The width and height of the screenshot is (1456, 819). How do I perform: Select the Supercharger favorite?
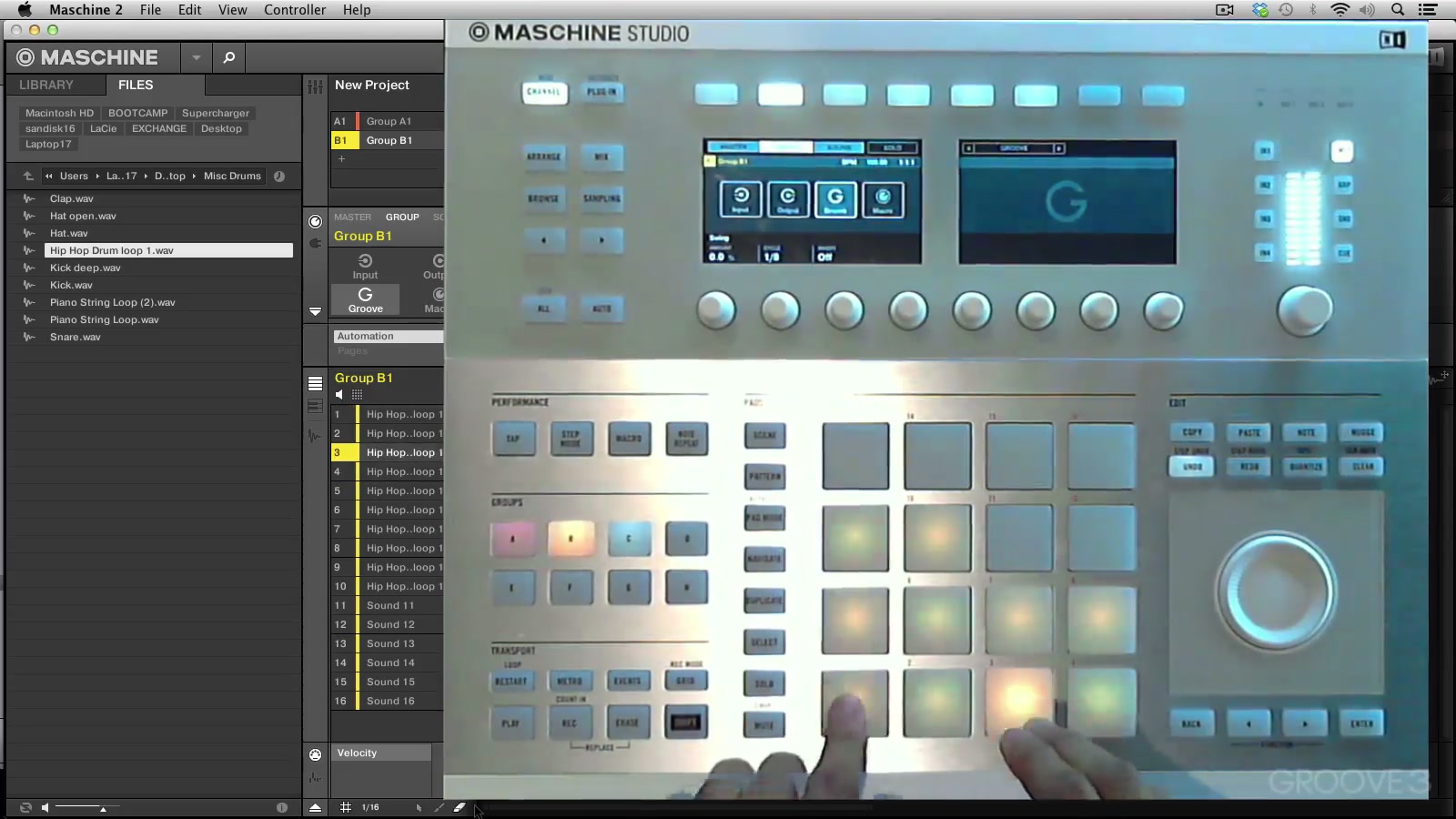point(216,113)
